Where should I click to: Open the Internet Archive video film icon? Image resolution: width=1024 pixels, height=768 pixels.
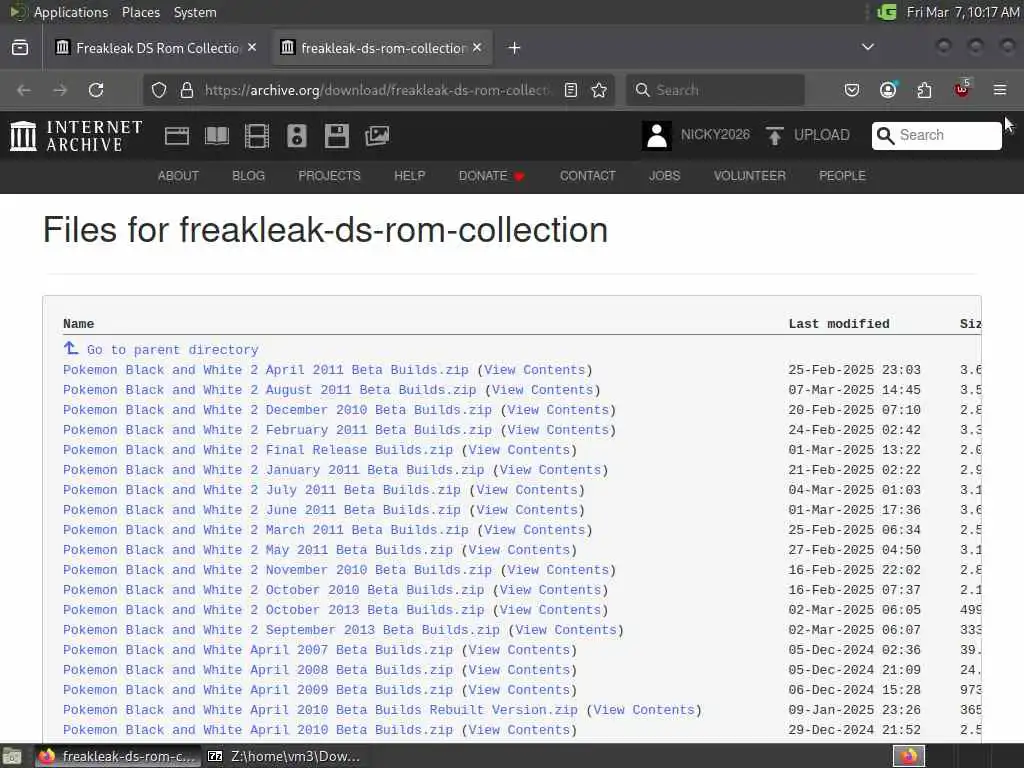click(x=257, y=136)
